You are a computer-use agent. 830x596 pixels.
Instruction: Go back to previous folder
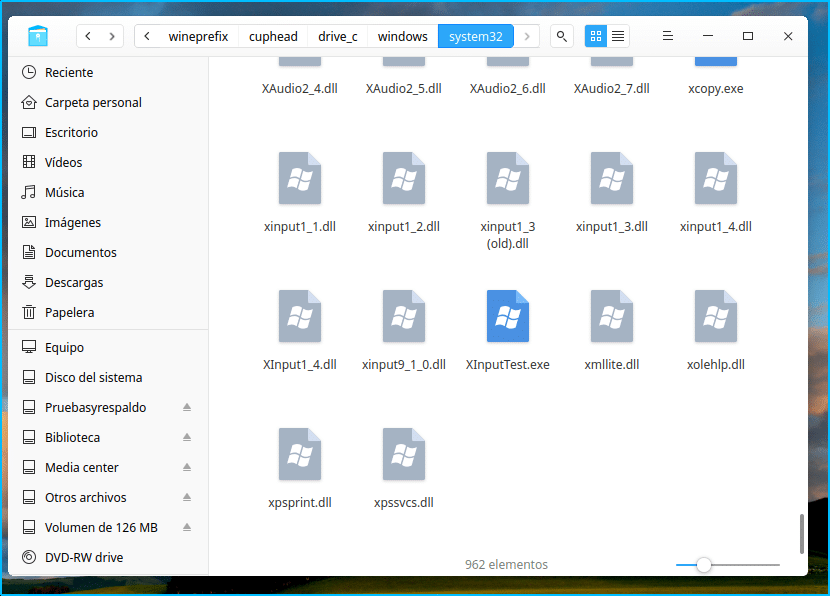point(88,36)
